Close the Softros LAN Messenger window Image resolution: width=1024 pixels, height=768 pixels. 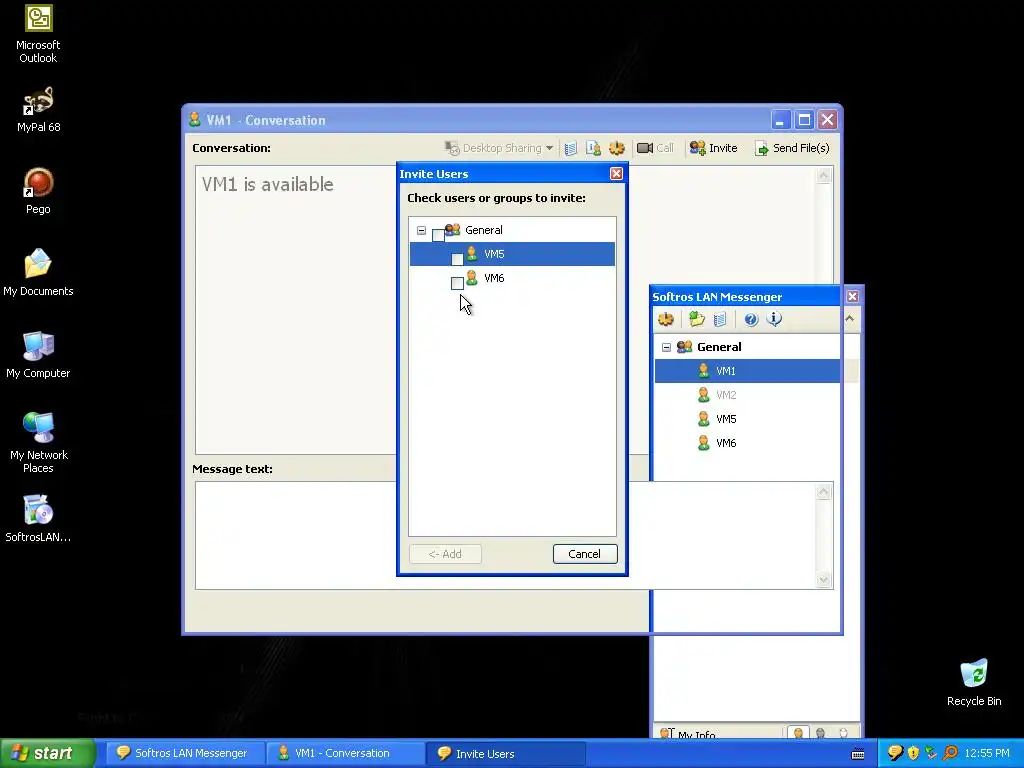tap(852, 296)
